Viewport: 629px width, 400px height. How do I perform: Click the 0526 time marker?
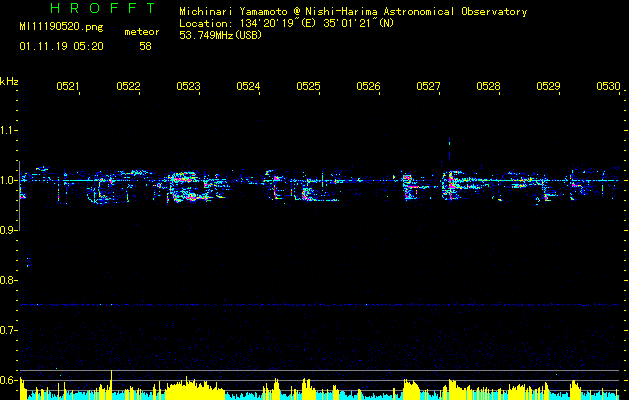[368, 86]
